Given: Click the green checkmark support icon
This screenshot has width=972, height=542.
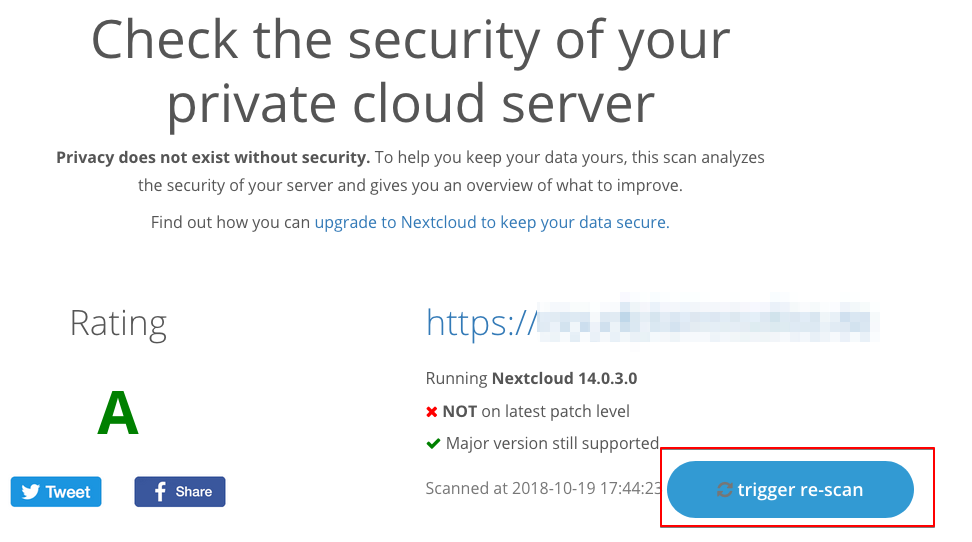Looking at the screenshot, I should 433,444.
